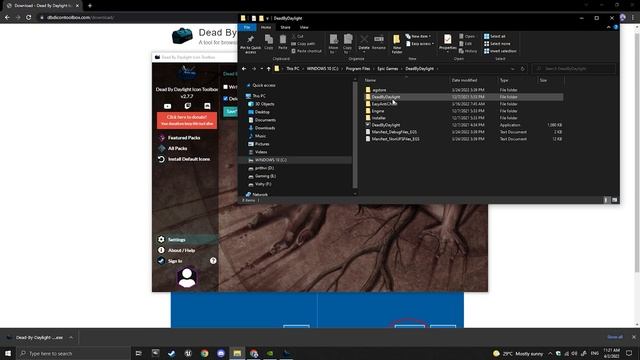640x360 pixels.
Task: Collapse the Explorer ribbon
Action: (609, 27)
